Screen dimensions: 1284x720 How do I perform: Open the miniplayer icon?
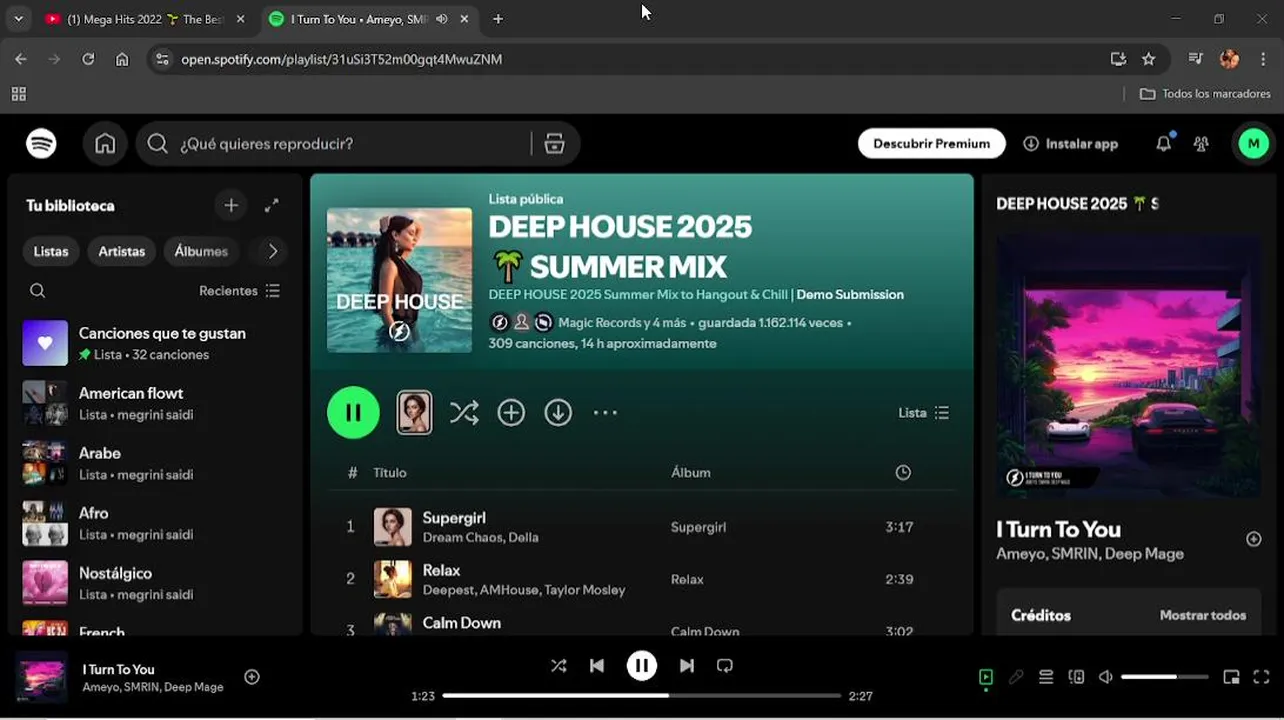click(x=1231, y=677)
